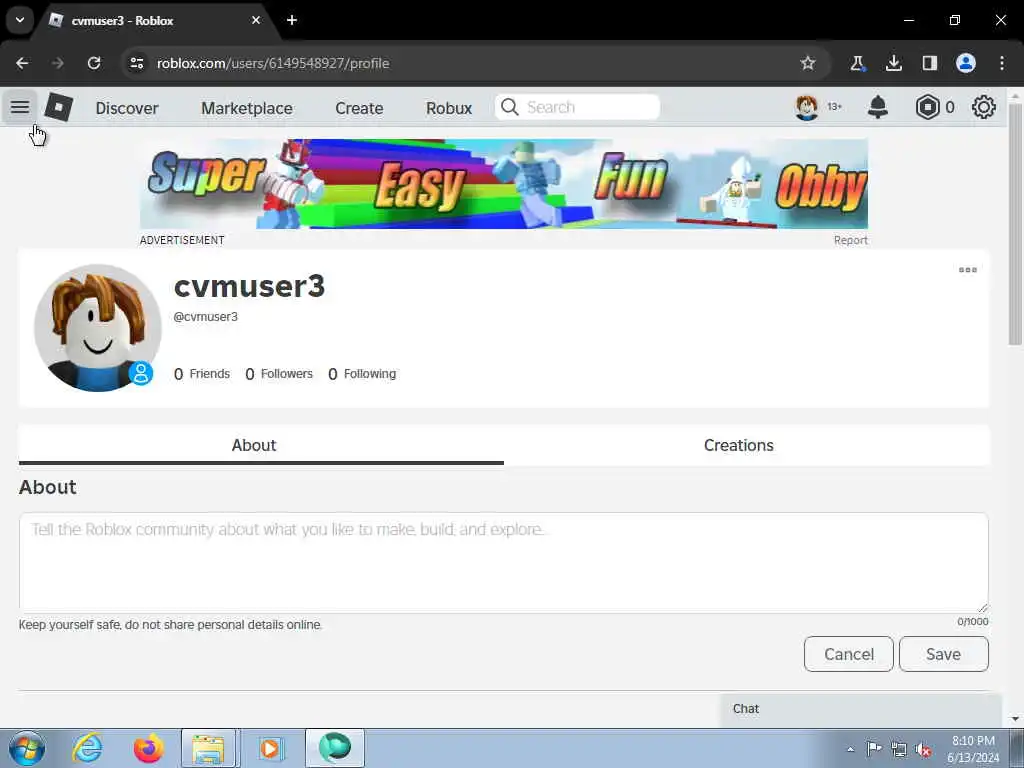View the 0 Followers link
Image resolution: width=1024 pixels, height=768 pixels.
[279, 374]
